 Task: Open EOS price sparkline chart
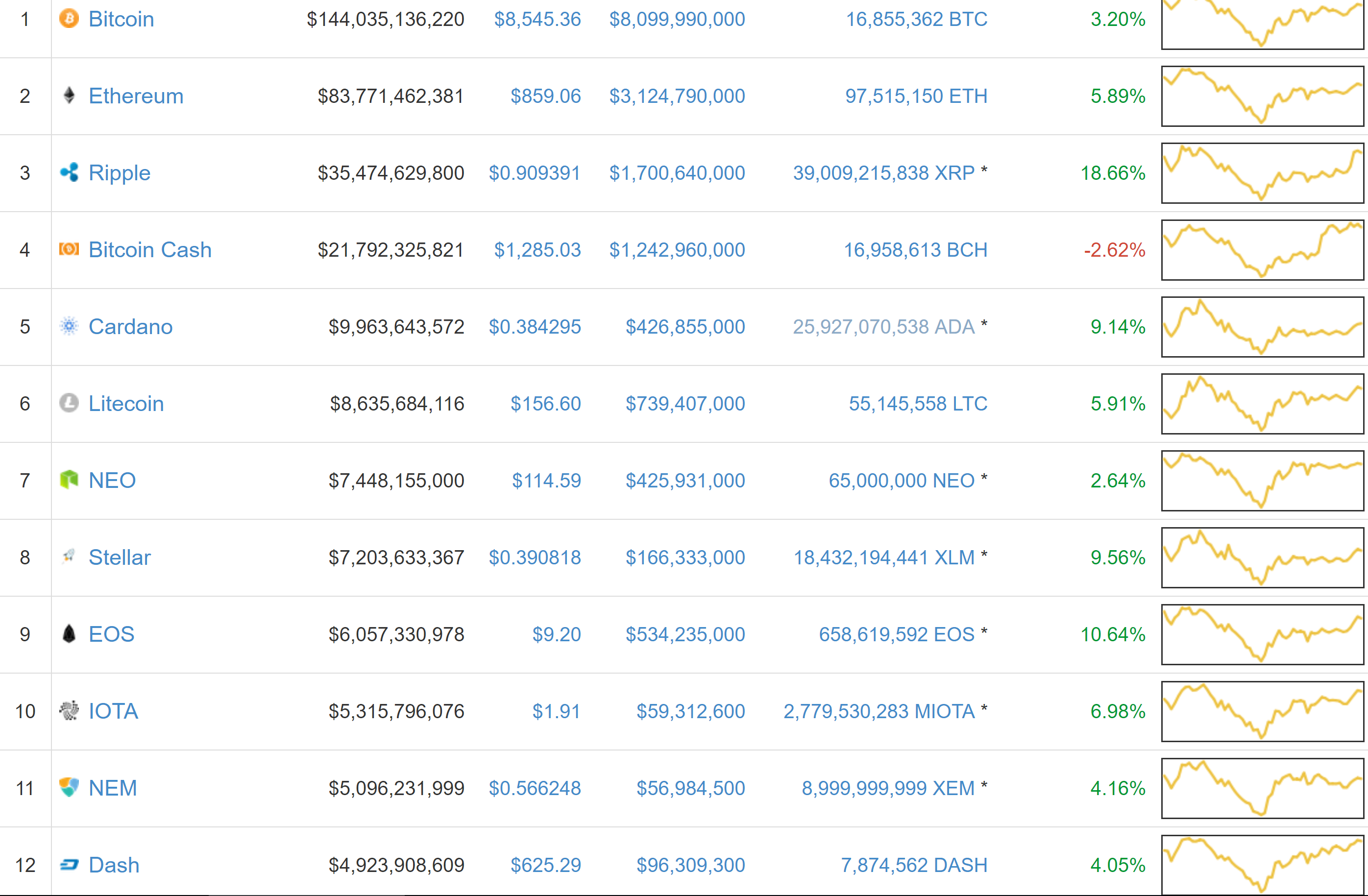(1262, 634)
